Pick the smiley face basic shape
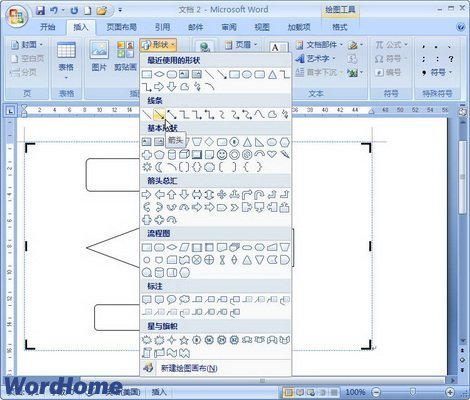This screenshot has width=470, height=400. click(222, 154)
